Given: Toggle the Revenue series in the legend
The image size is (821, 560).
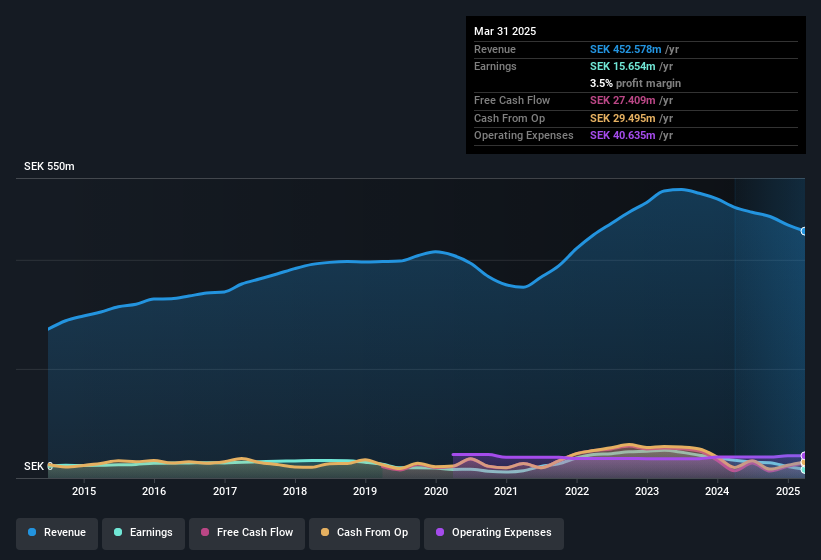Looking at the screenshot, I should click(57, 533).
